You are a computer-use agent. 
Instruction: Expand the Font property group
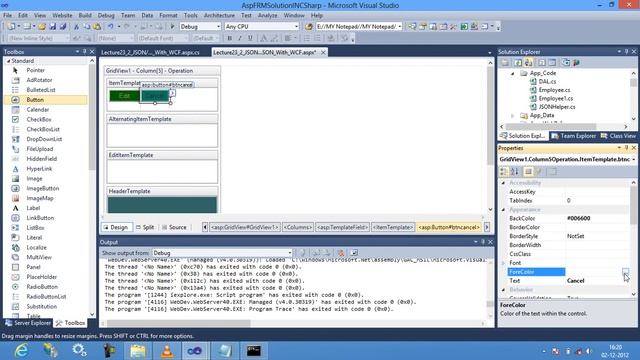(503, 263)
